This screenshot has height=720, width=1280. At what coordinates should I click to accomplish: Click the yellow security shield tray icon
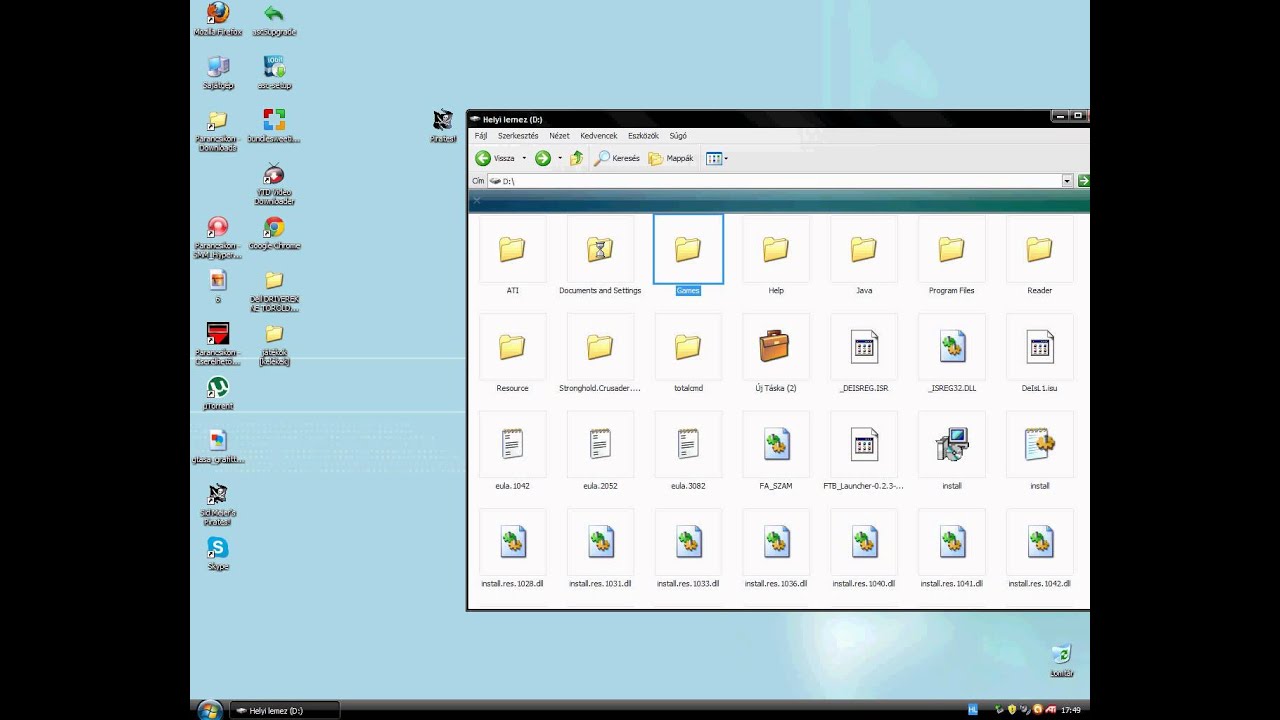[x=1012, y=710]
